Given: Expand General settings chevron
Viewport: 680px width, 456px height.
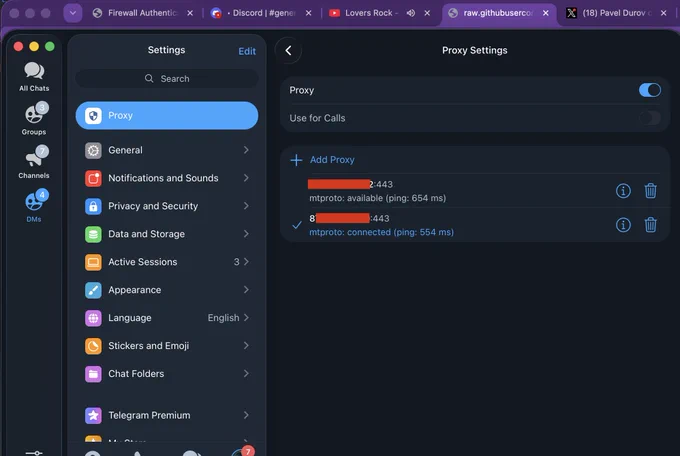Looking at the screenshot, I should click(x=246, y=150).
